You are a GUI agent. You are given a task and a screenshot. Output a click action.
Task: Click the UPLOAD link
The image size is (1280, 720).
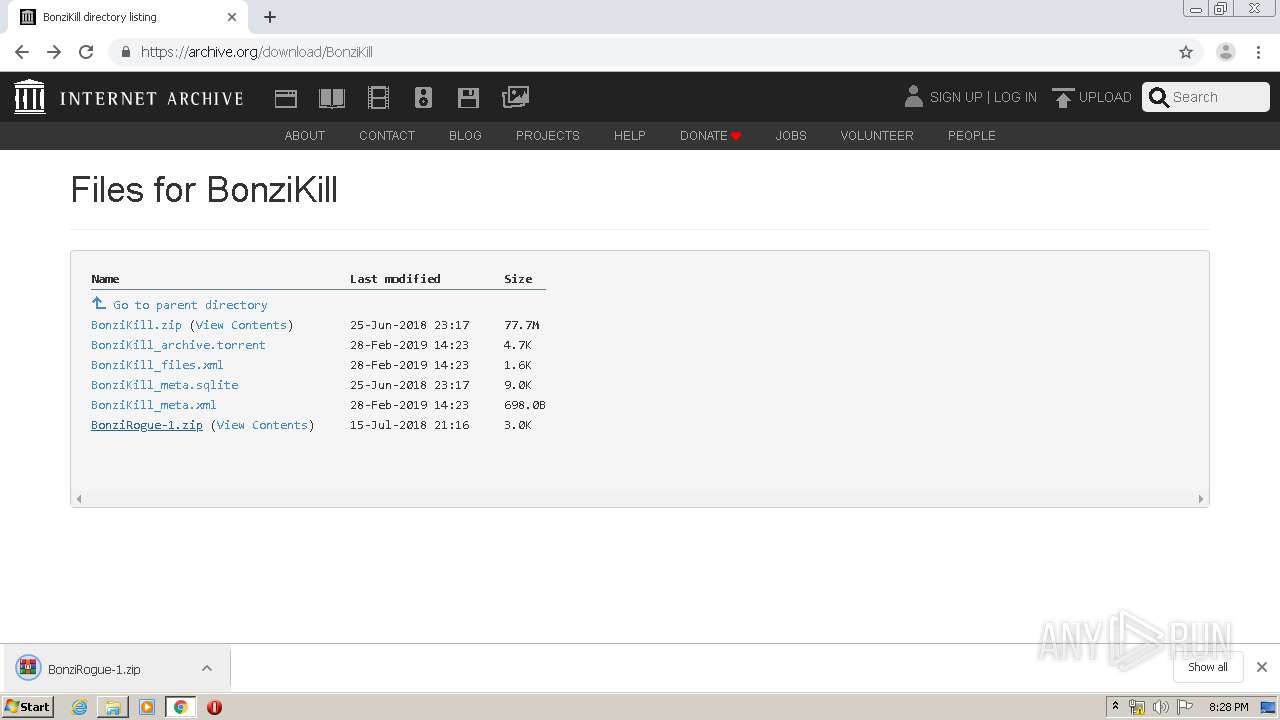tap(1105, 97)
